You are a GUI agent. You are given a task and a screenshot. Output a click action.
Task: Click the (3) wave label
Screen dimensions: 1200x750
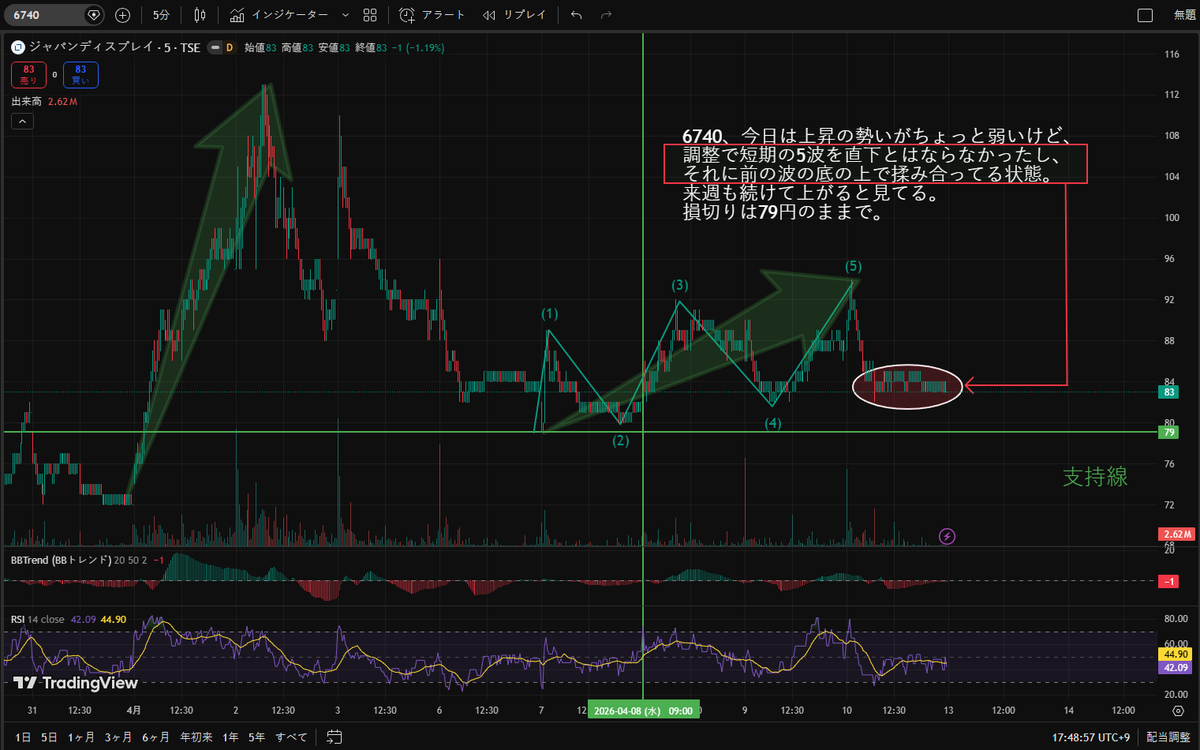(x=679, y=286)
